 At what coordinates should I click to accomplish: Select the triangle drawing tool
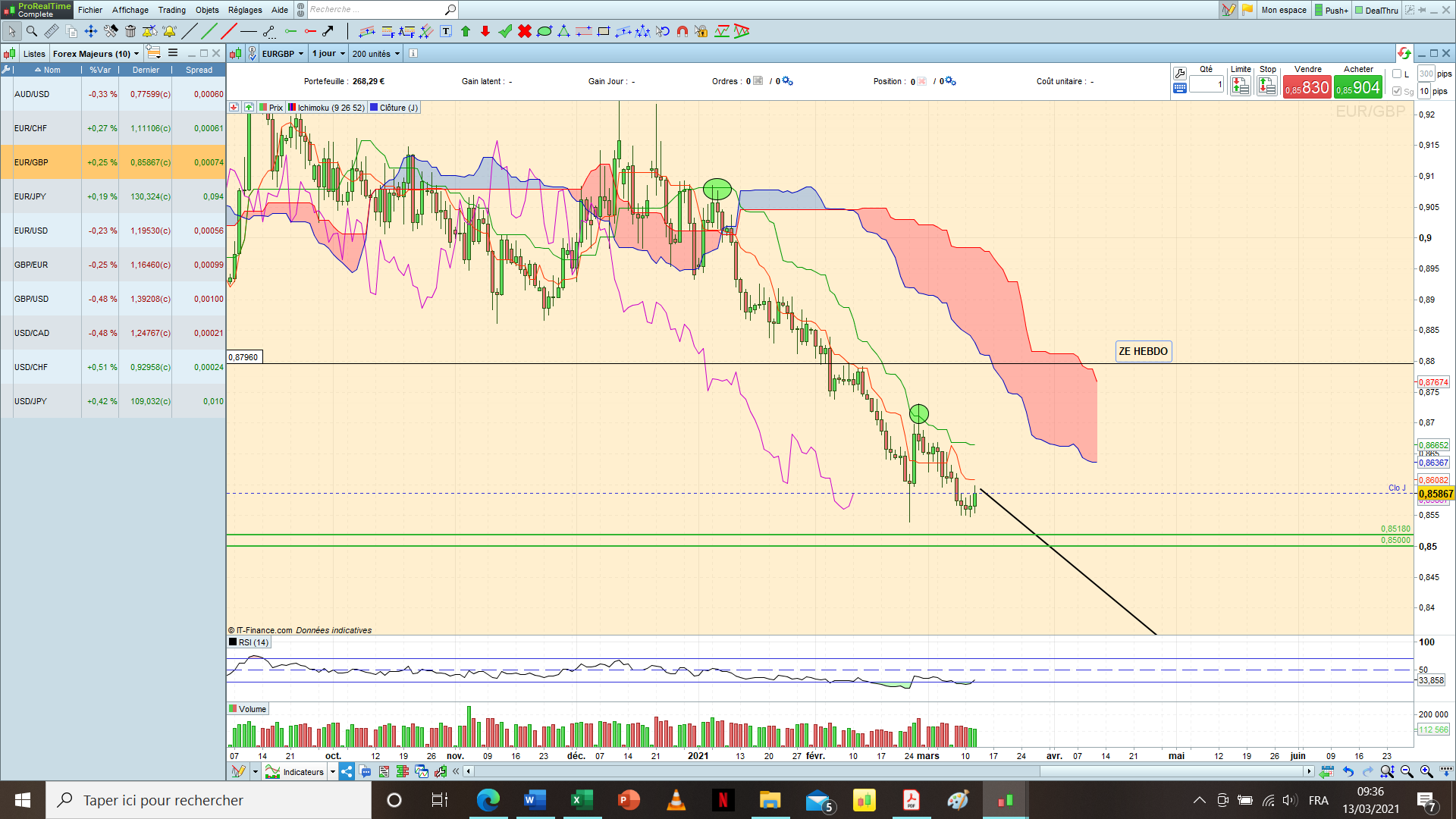coord(564,31)
